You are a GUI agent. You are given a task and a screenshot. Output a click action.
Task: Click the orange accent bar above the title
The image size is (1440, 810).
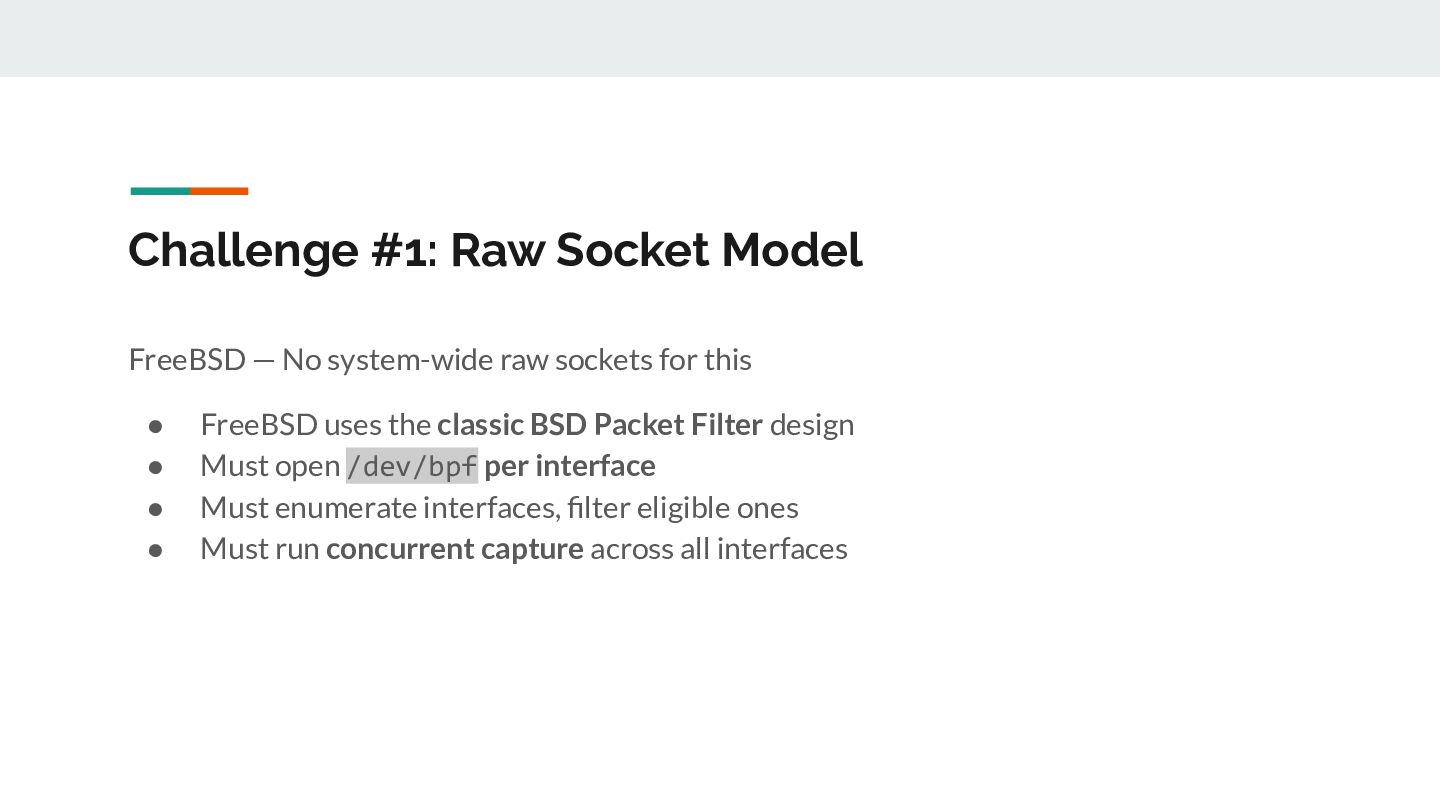coord(219,191)
